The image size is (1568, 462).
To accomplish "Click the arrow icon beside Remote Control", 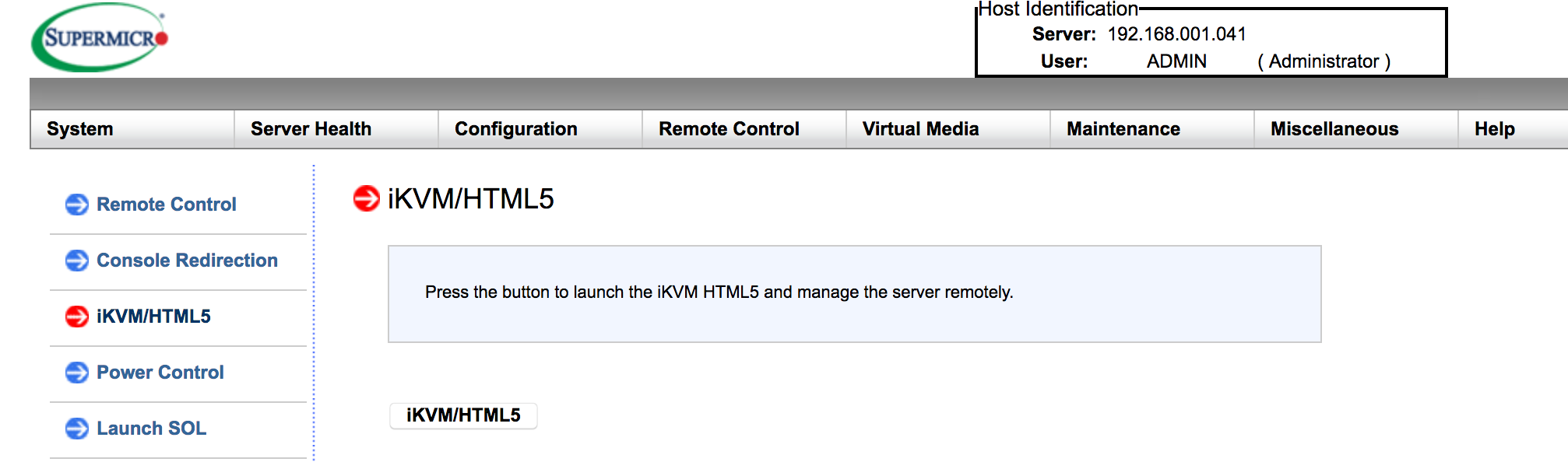I will coord(77,205).
